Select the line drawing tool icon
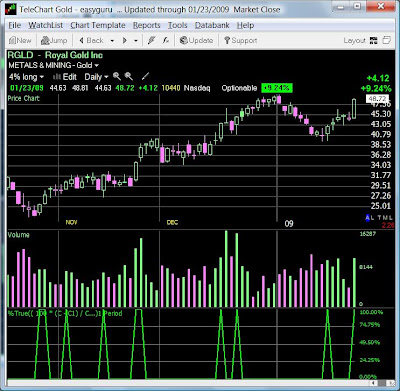 click(x=145, y=77)
